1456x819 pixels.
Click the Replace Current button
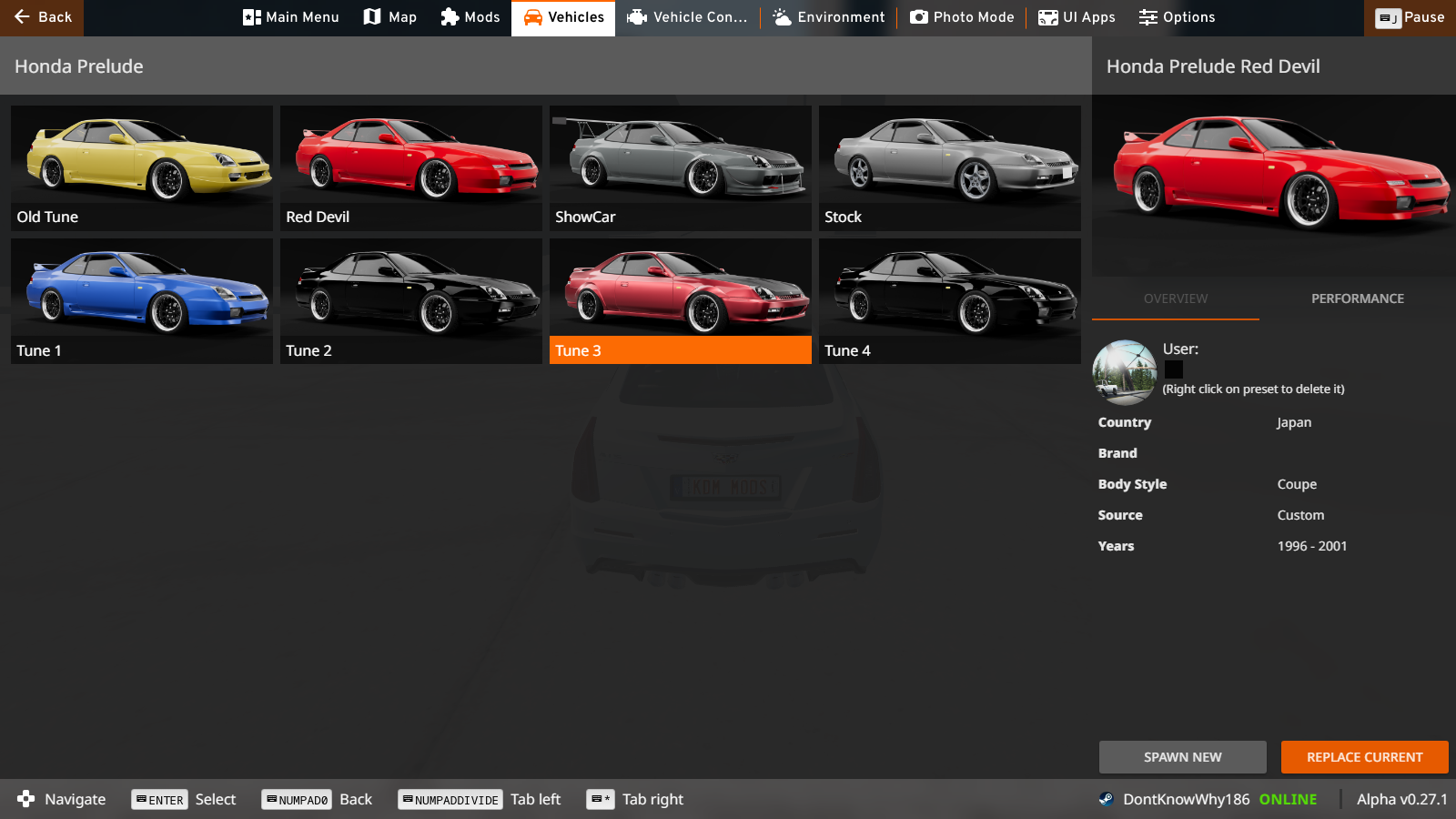click(1365, 757)
